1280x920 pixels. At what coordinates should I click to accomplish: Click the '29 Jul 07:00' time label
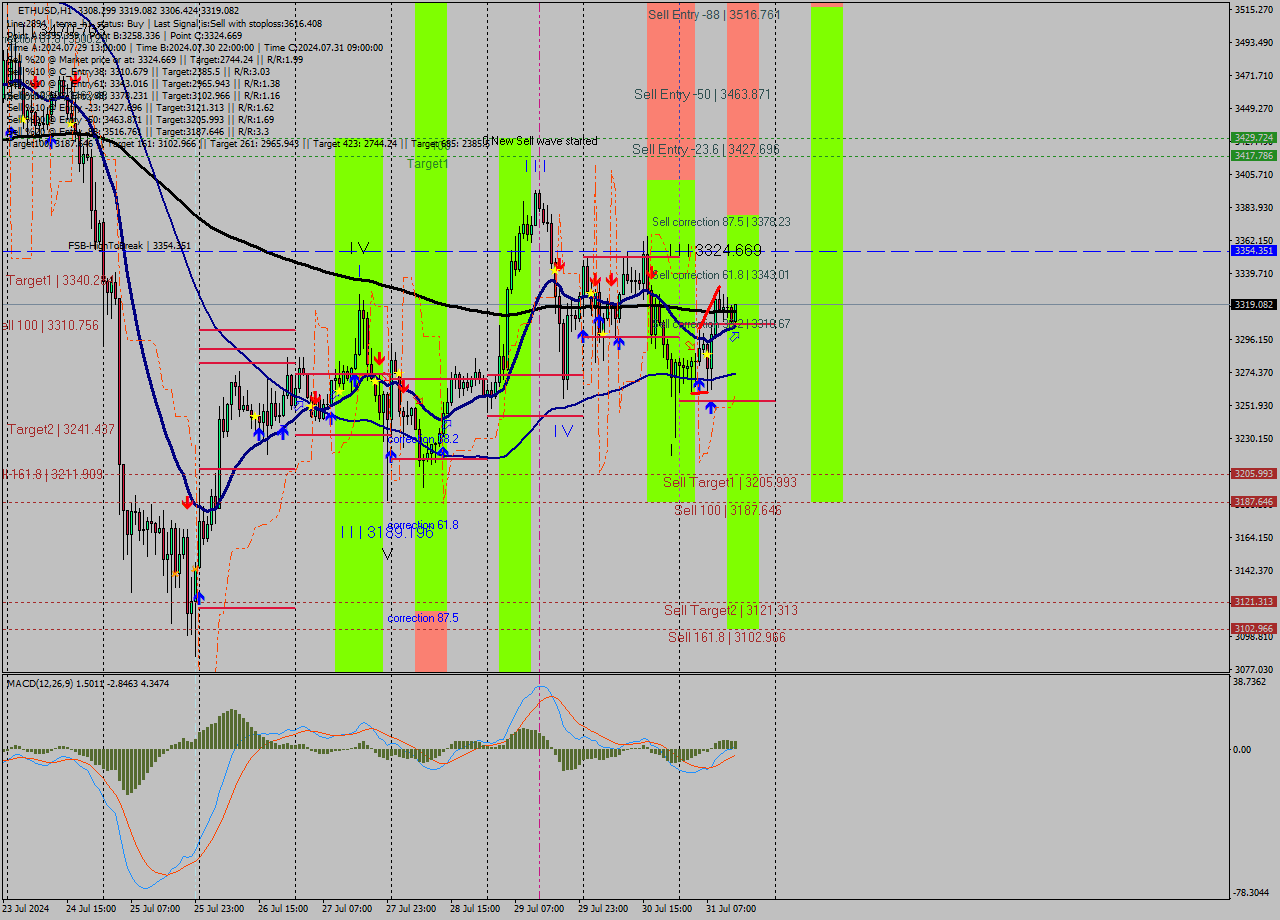click(539, 909)
